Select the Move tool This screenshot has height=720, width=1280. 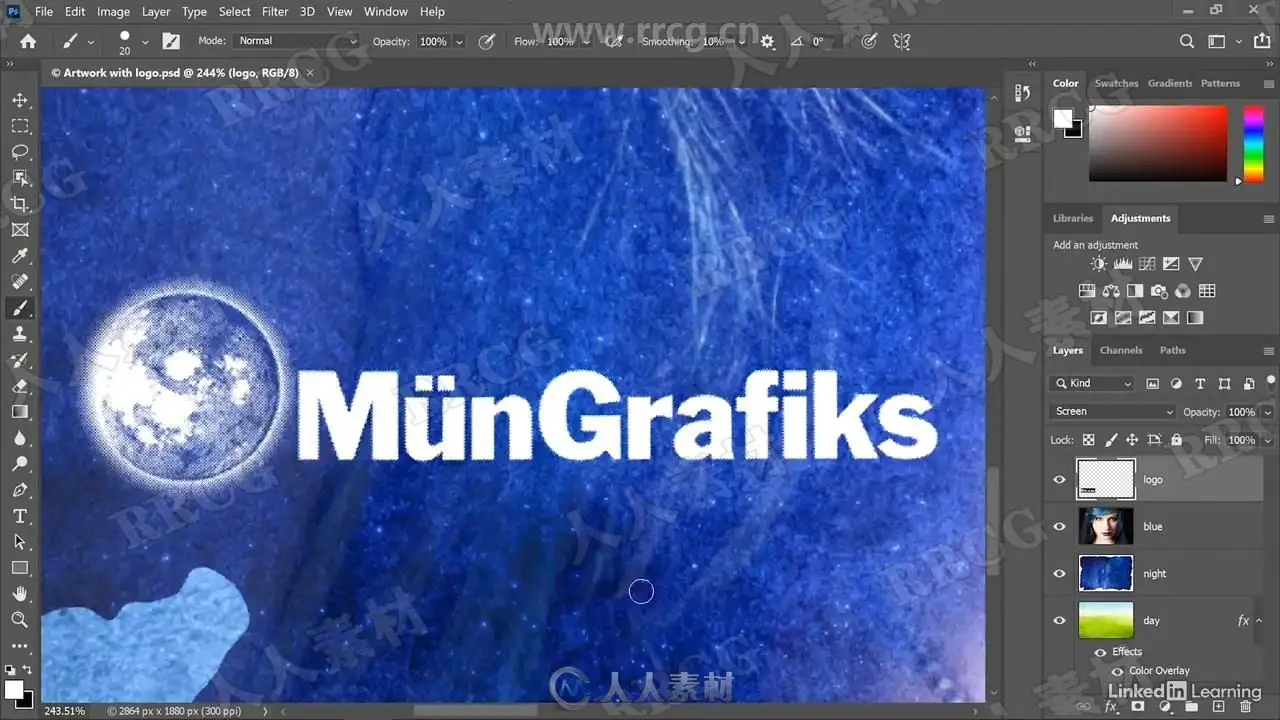point(20,100)
